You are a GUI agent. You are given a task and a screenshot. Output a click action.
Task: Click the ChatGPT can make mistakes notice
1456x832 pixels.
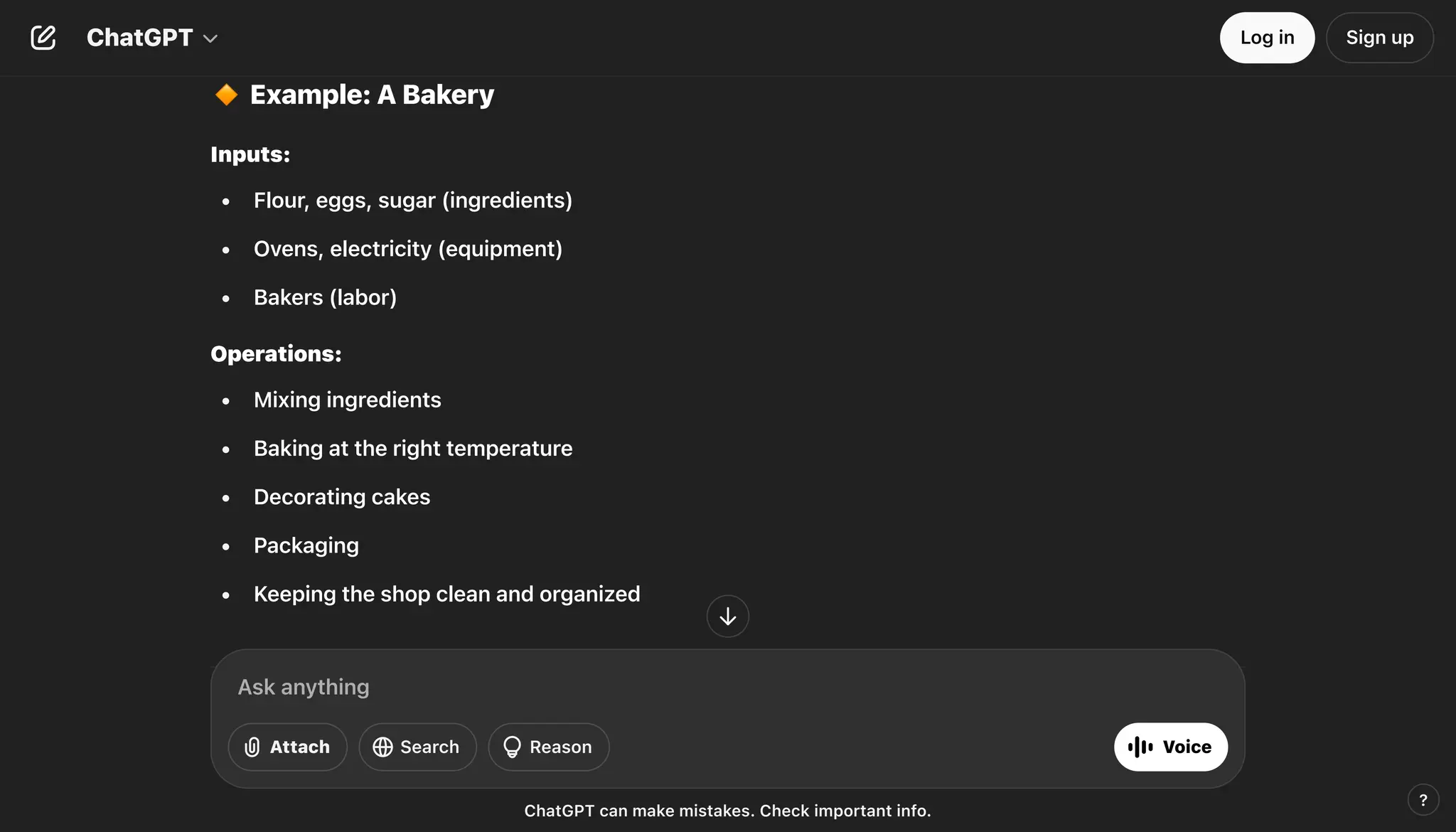tap(727, 811)
